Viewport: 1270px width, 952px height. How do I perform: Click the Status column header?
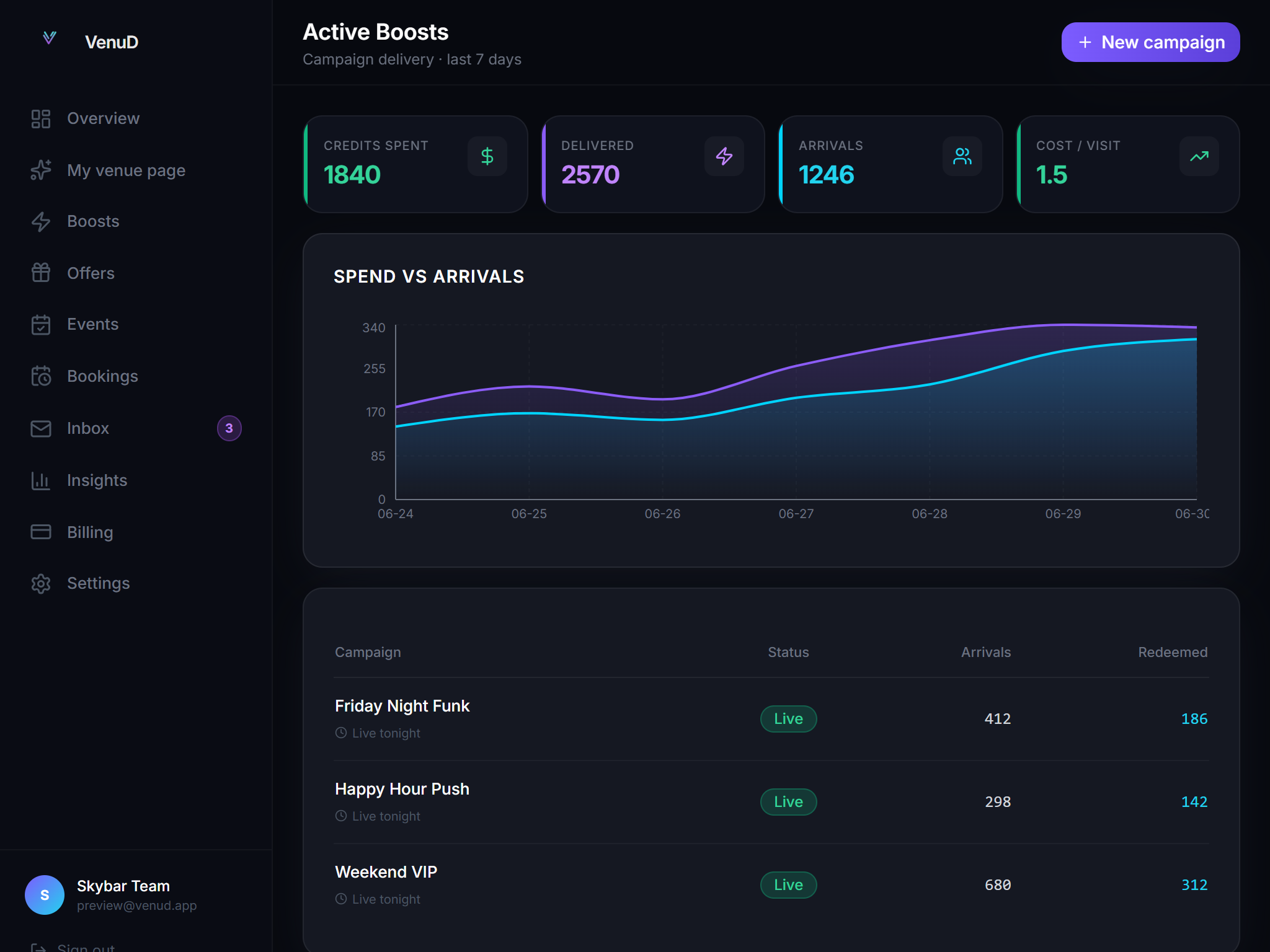789,652
